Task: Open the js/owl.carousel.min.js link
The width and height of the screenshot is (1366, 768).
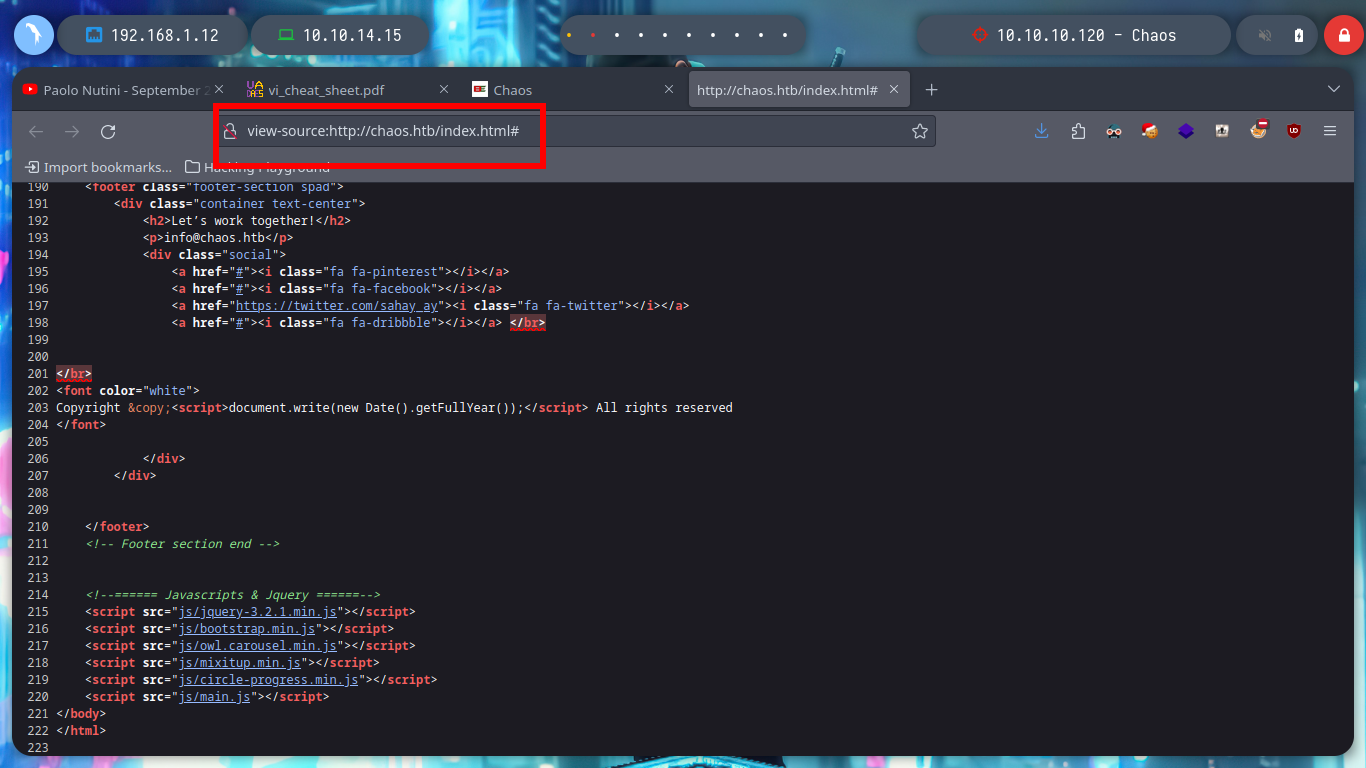Action: [259, 646]
